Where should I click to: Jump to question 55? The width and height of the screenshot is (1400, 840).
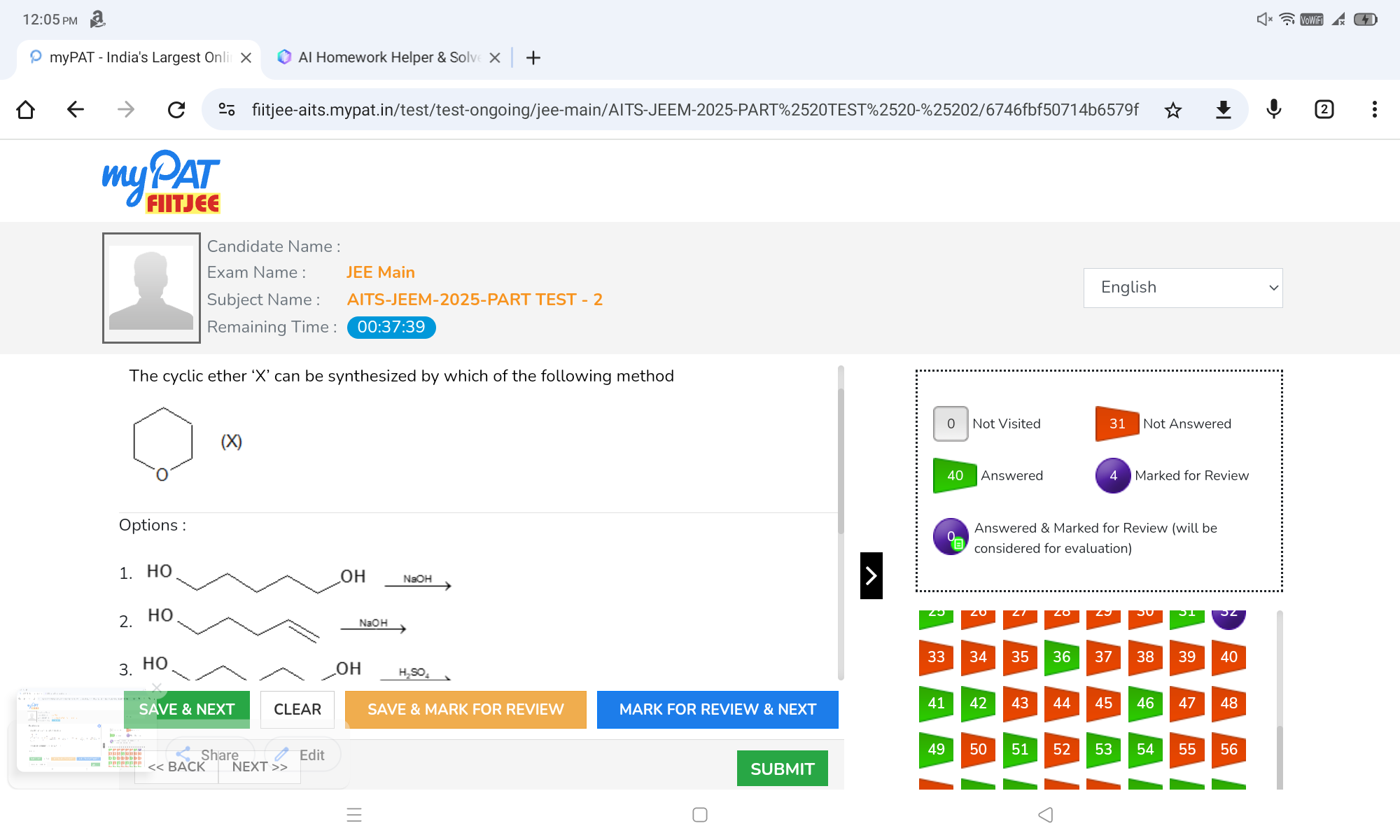(1187, 750)
